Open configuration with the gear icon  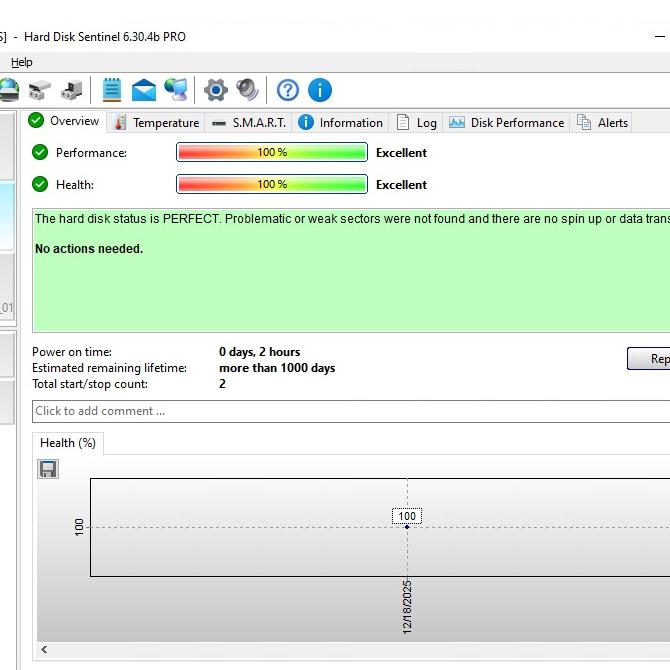click(215, 90)
